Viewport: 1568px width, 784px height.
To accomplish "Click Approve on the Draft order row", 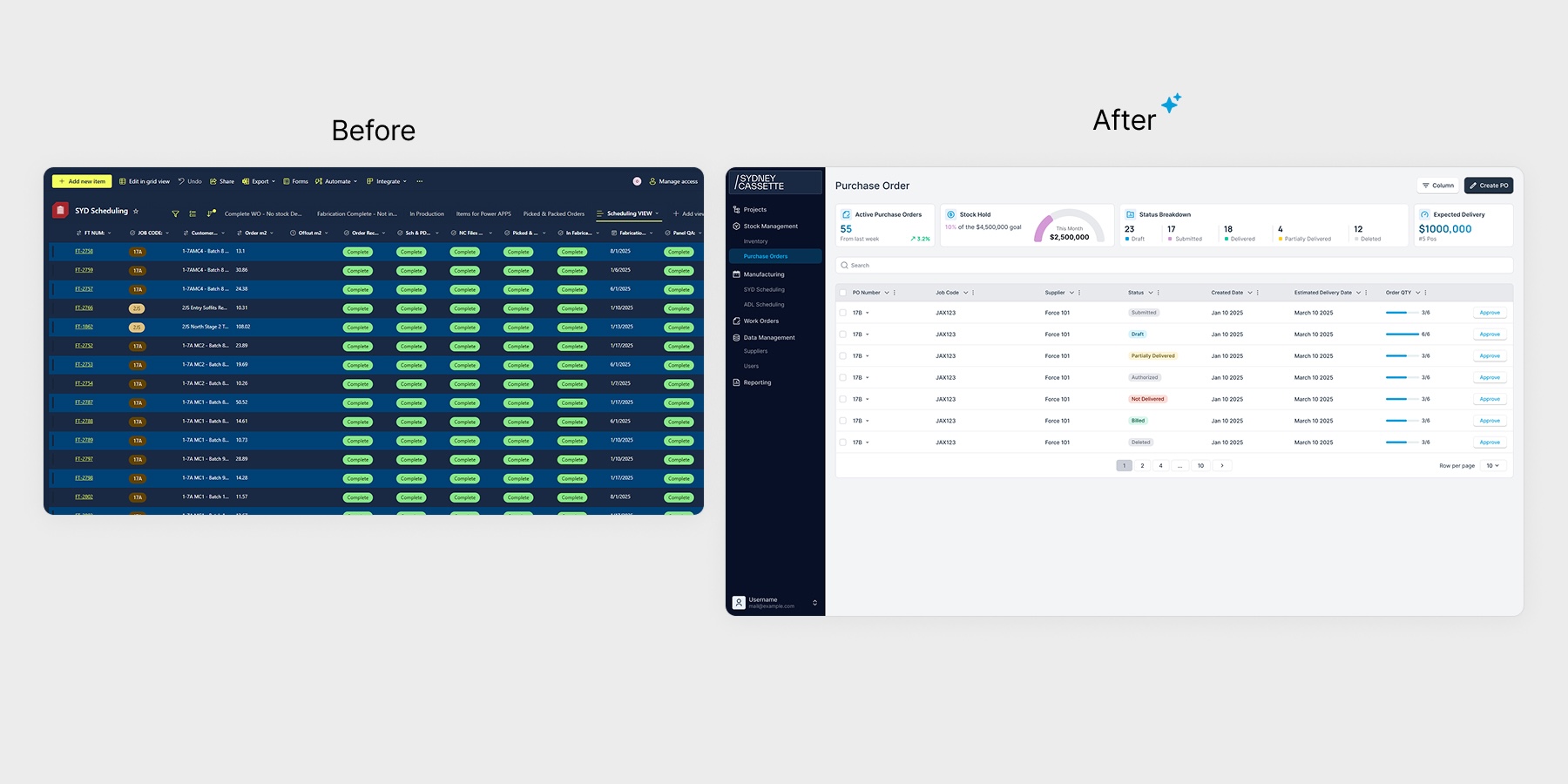I will tap(1490, 335).
